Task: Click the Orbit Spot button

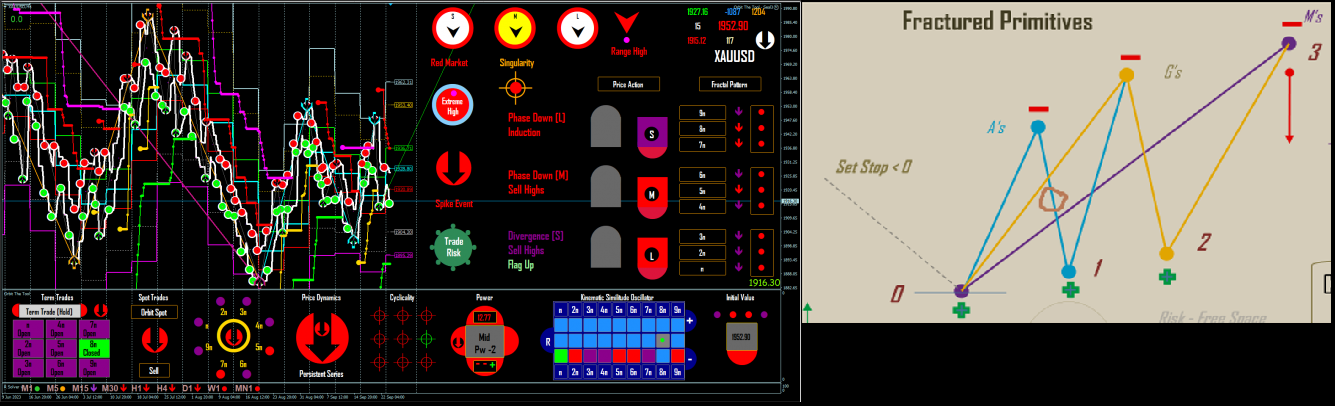Action: (x=154, y=312)
